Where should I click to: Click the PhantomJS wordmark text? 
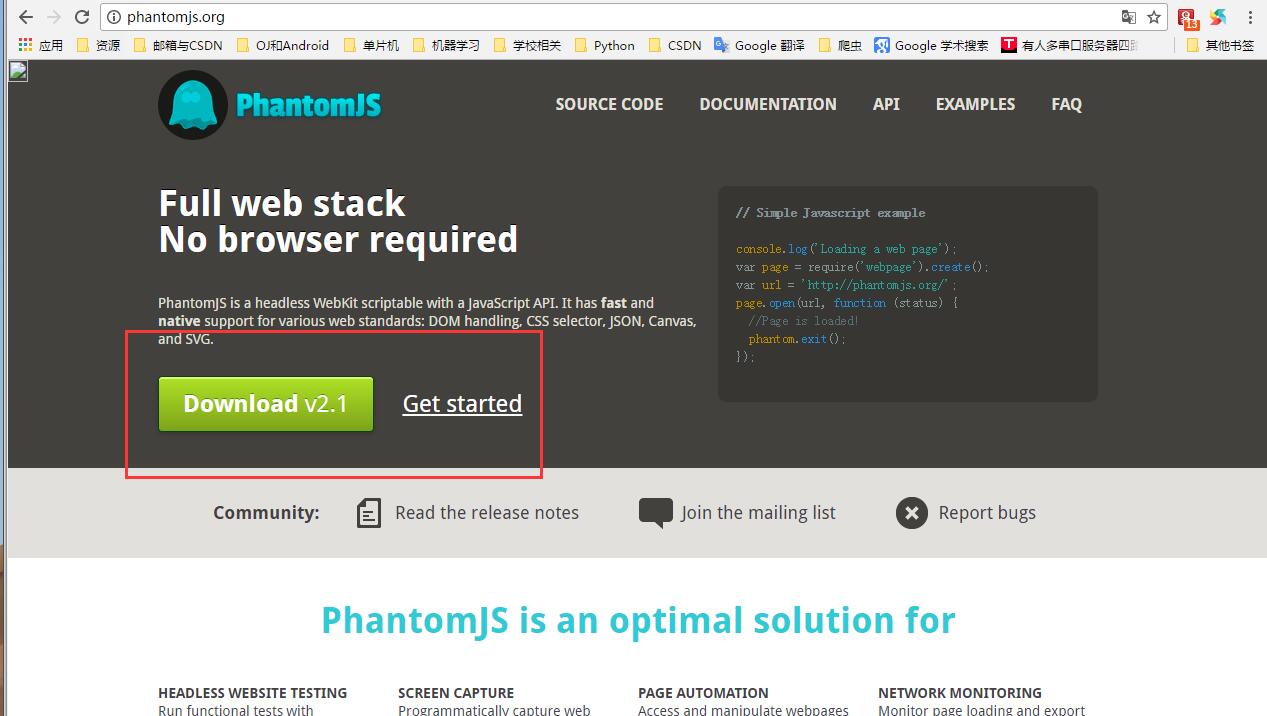pos(309,104)
